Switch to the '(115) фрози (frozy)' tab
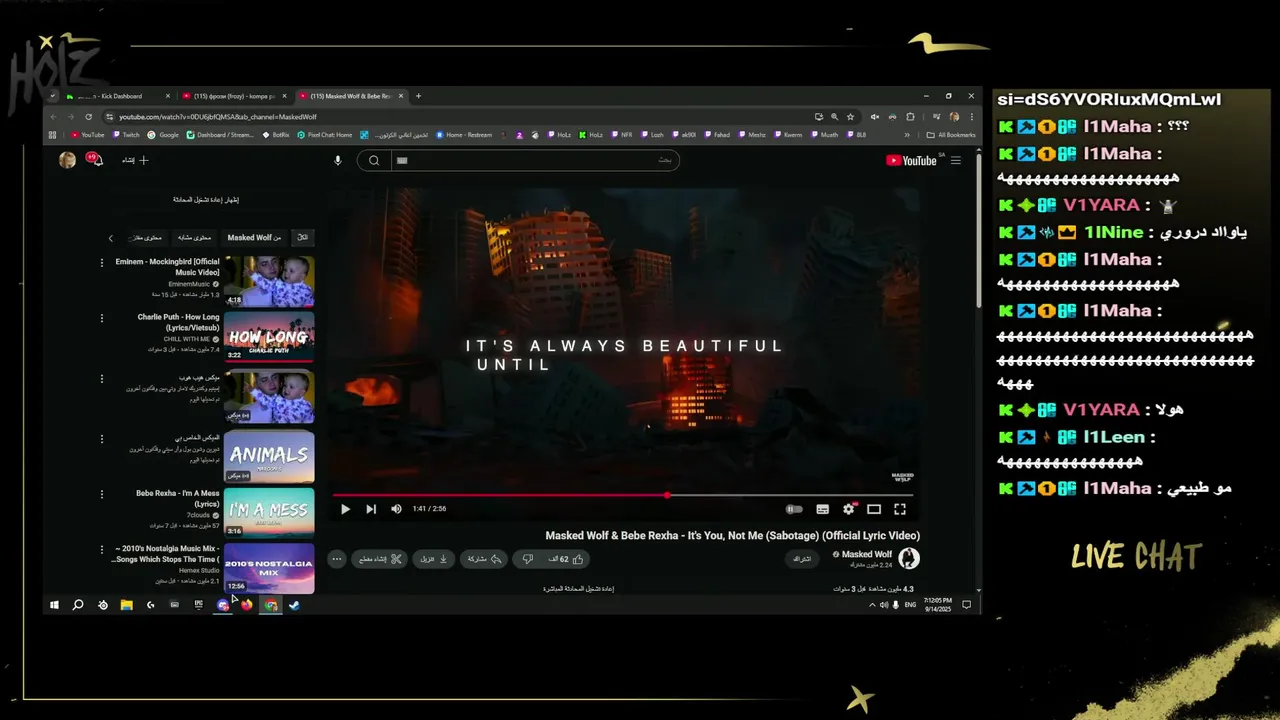 point(233,96)
